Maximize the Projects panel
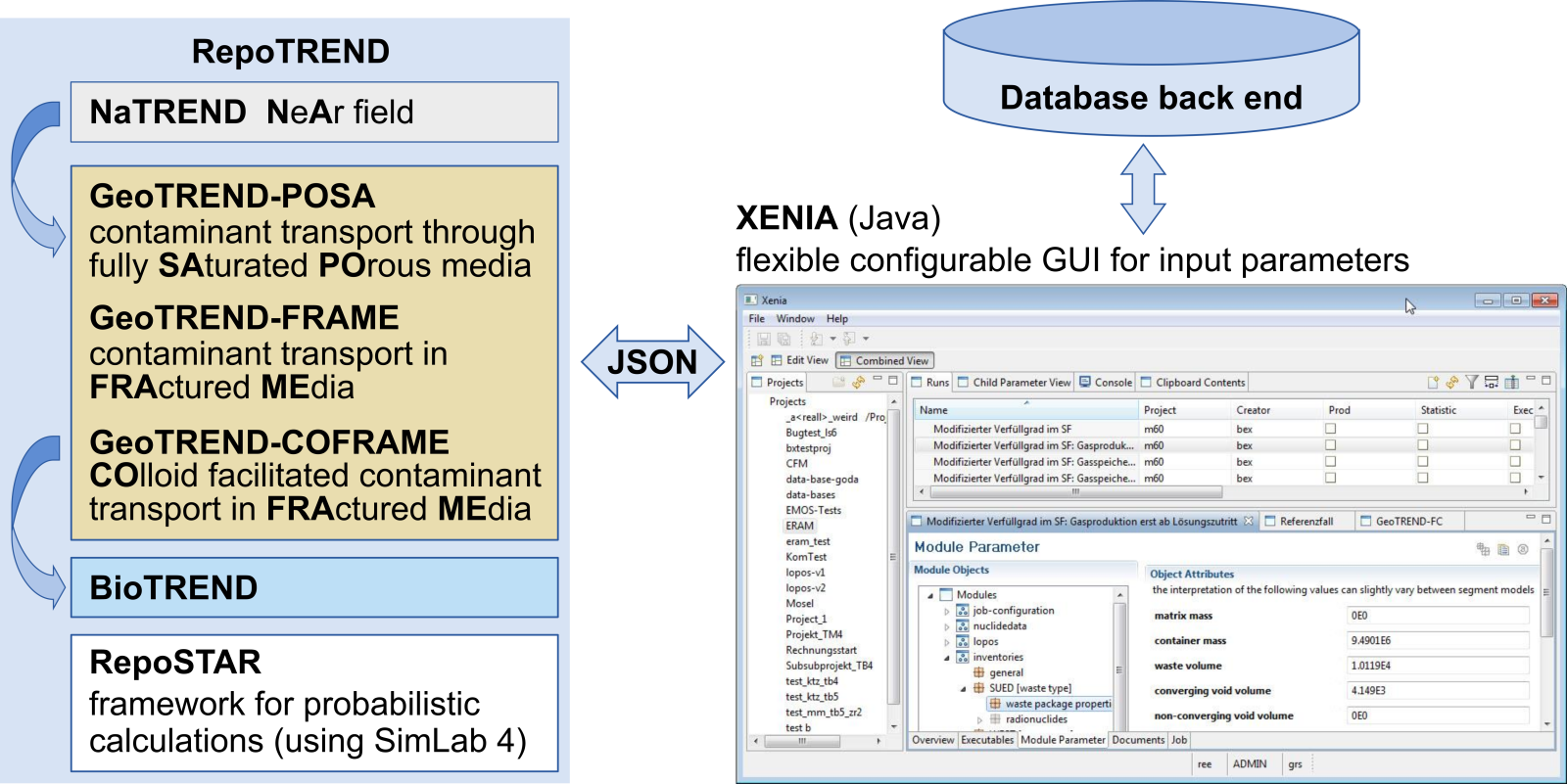Viewport: 1567px width, 784px height. (x=892, y=380)
